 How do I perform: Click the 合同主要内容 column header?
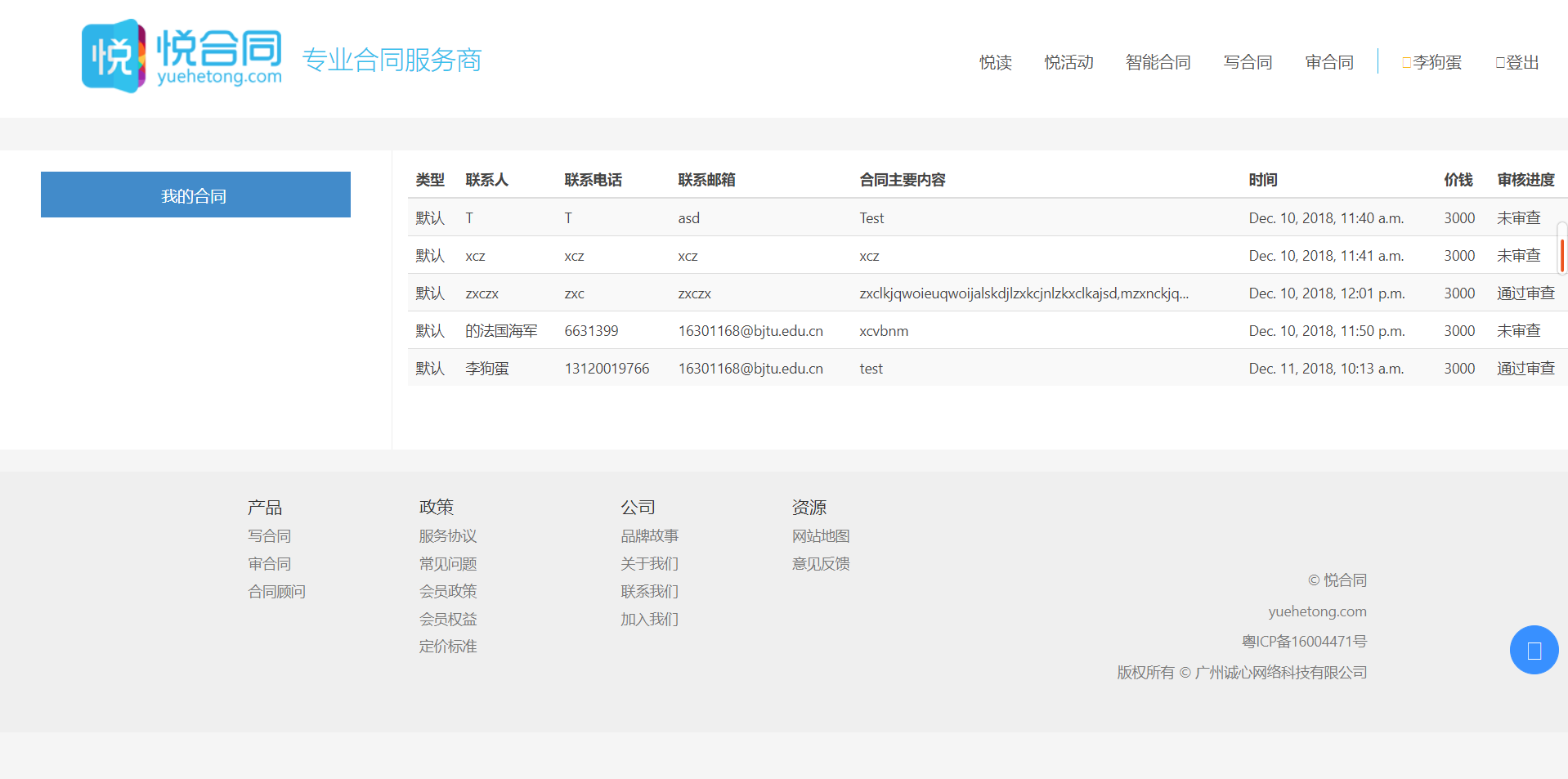click(x=902, y=180)
